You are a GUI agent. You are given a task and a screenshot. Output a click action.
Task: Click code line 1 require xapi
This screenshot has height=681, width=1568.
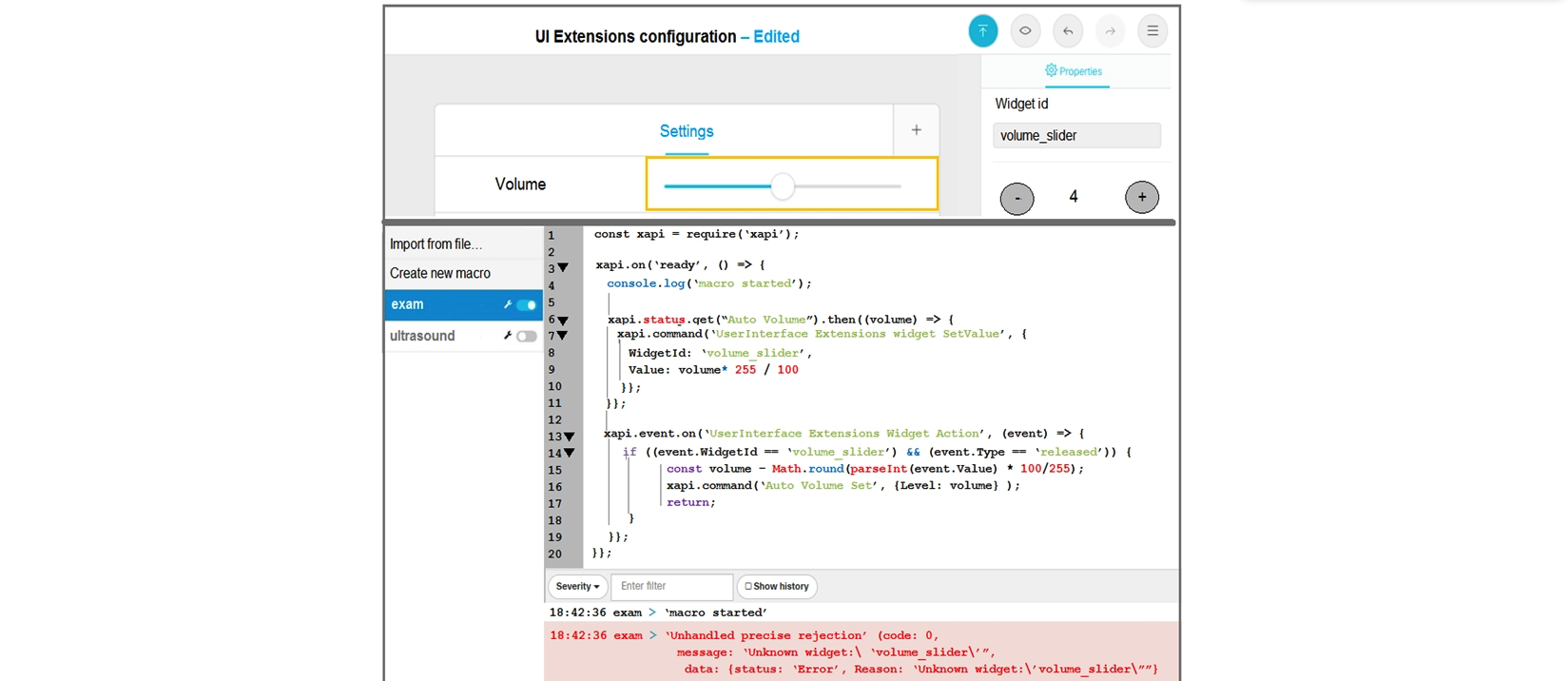click(x=696, y=234)
